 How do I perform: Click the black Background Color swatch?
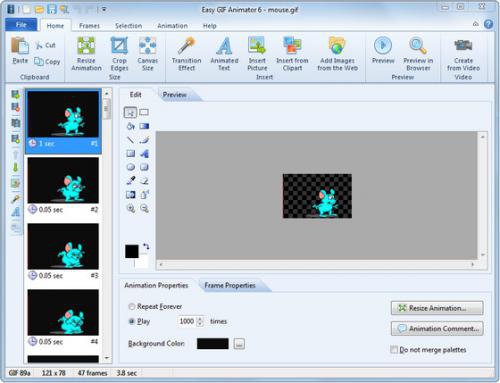pyautogui.click(x=213, y=344)
